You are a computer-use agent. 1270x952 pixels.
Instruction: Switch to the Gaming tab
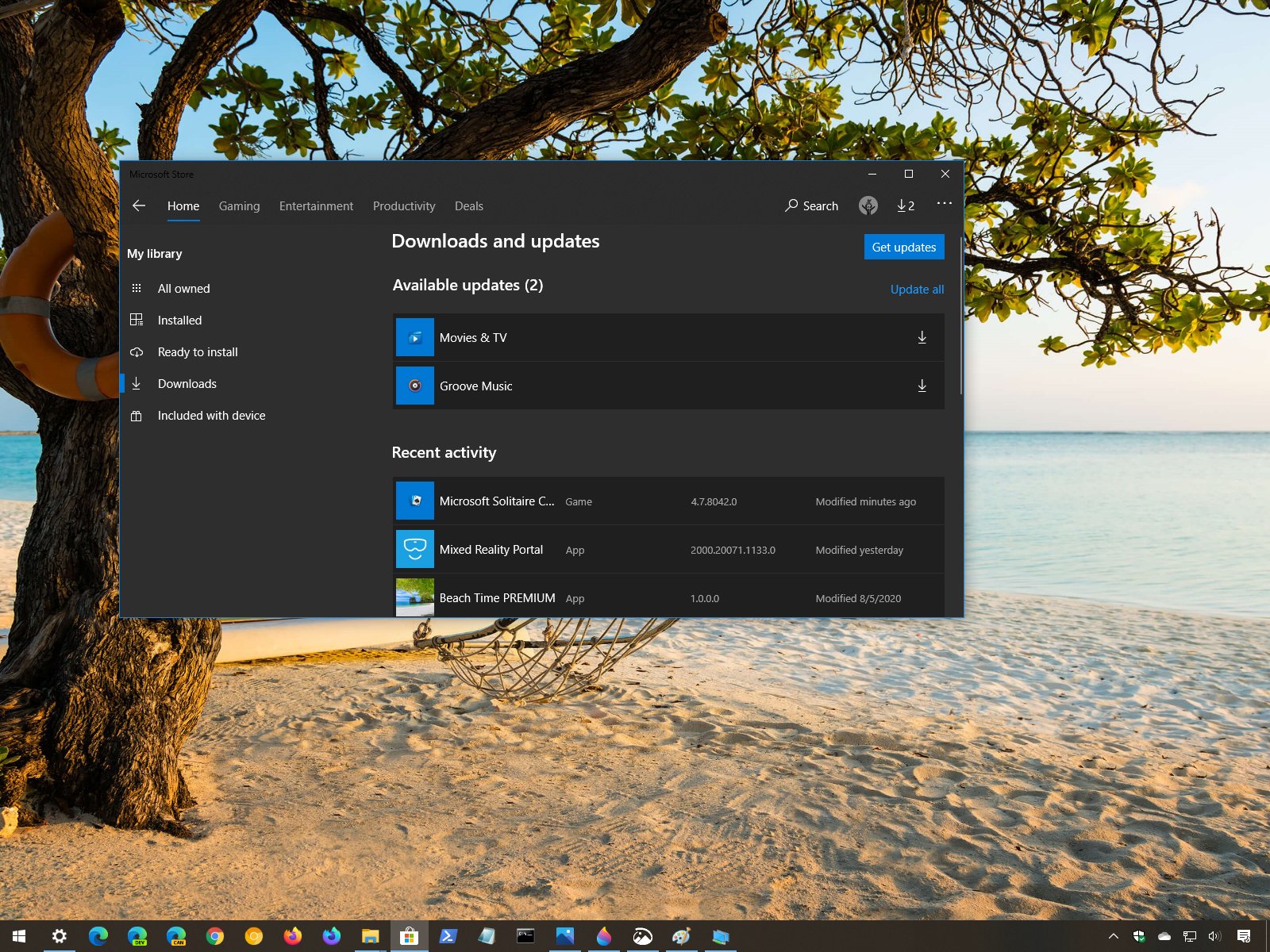tap(239, 205)
